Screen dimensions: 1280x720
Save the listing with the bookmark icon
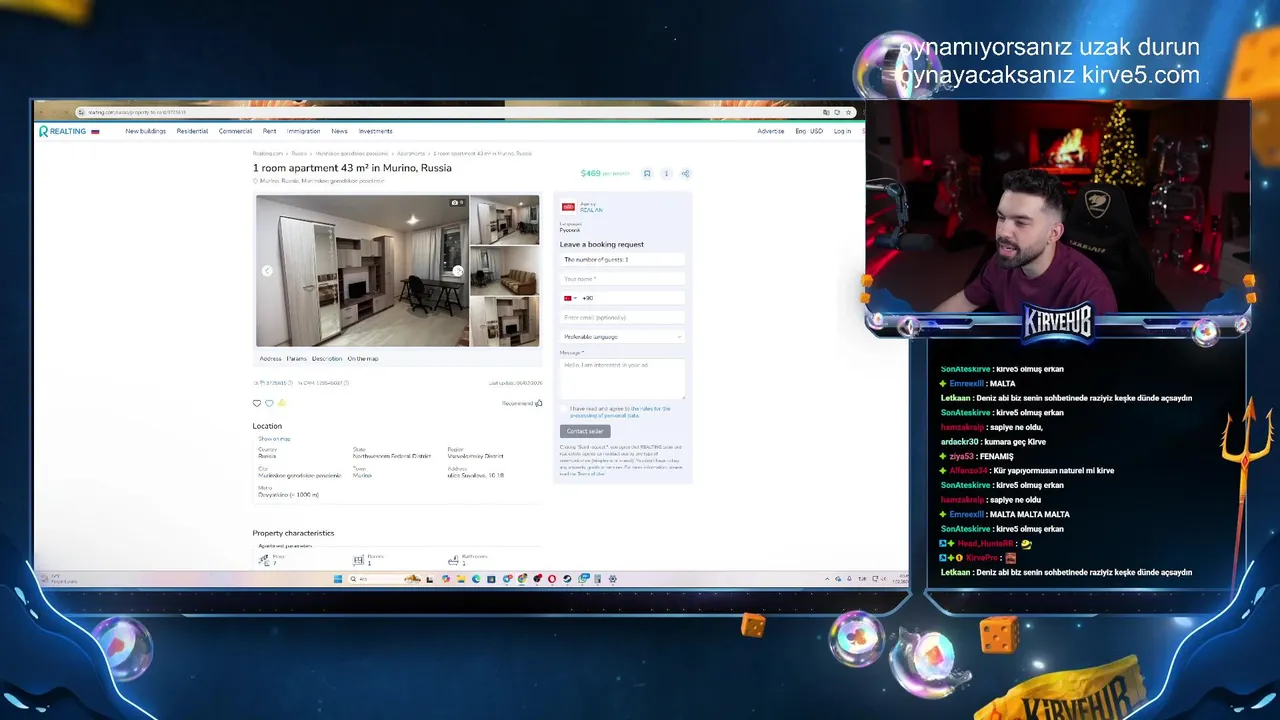[647, 173]
